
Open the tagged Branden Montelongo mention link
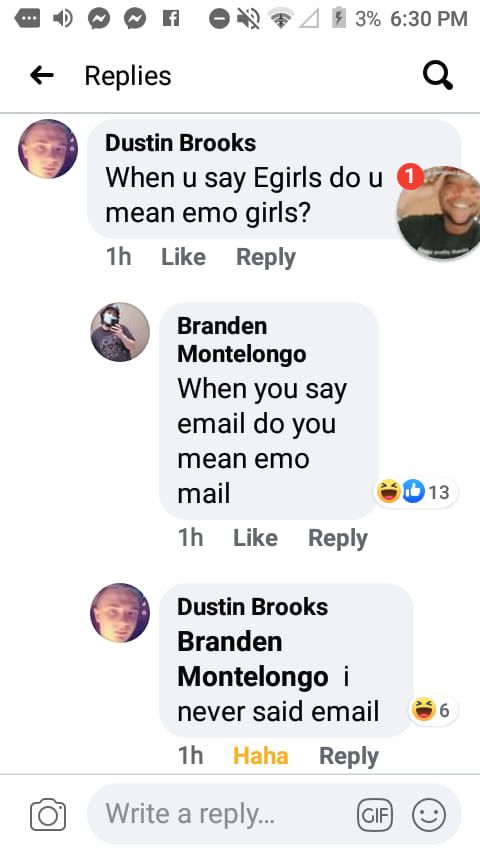(253, 659)
